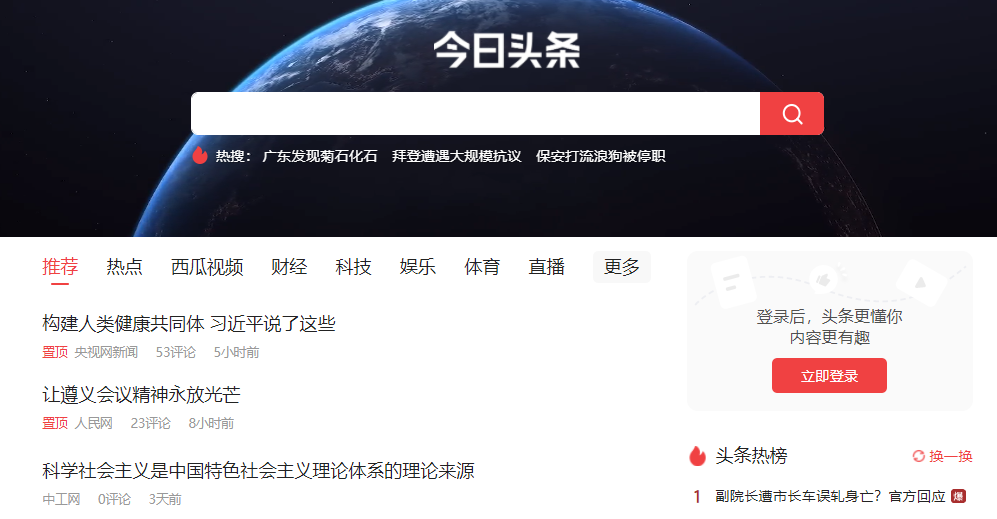Open hot search 拜登遭遇大规模抗议
The width and height of the screenshot is (997, 519).
click(x=457, y=156)
